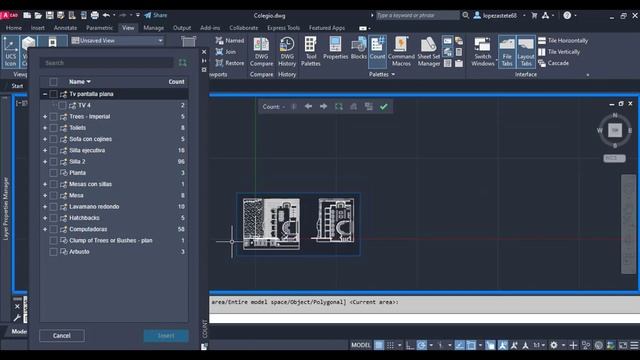Open the Unsaved View dropdown
Screen dimensions: 640x360
[118, 40]
